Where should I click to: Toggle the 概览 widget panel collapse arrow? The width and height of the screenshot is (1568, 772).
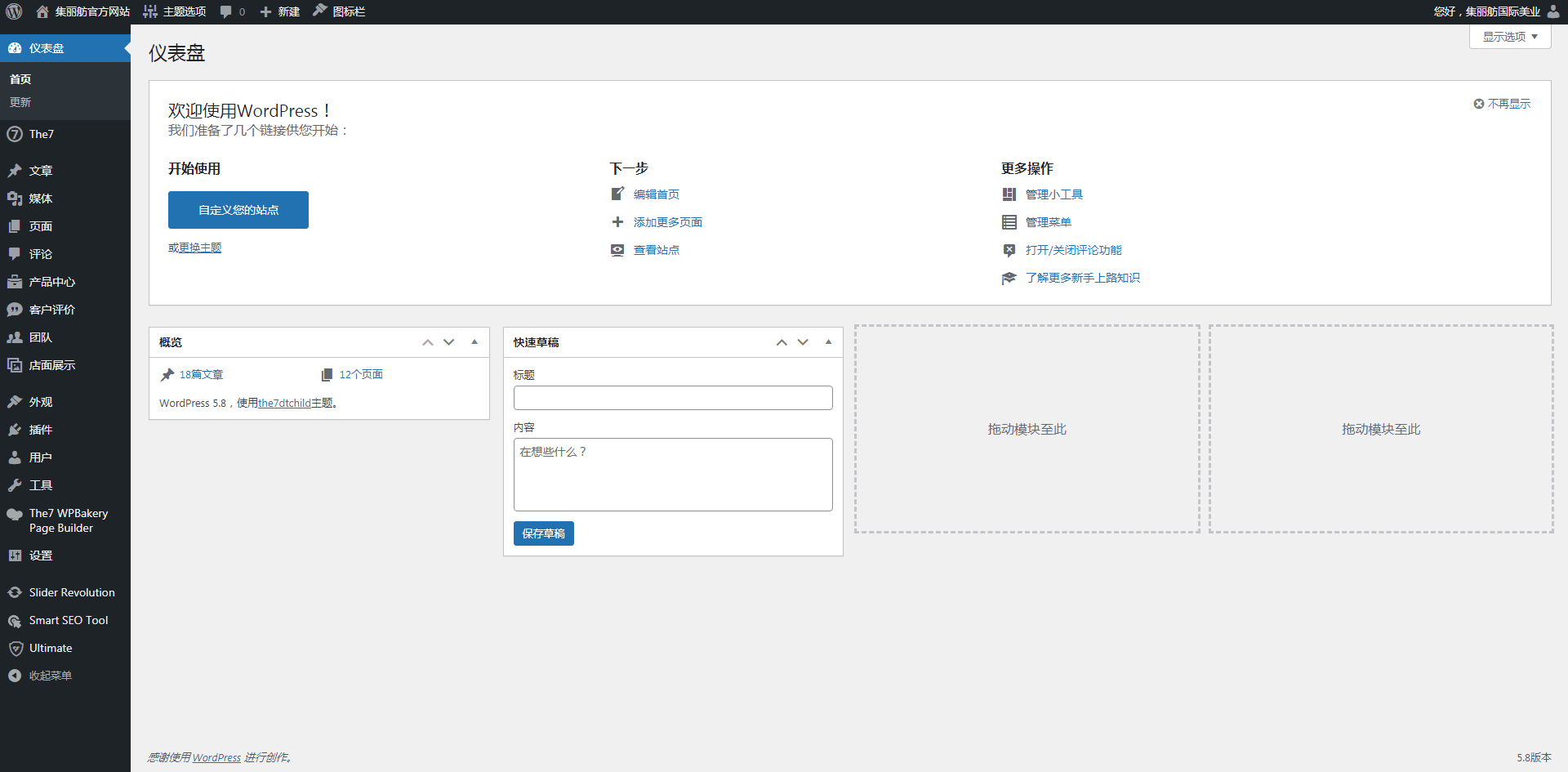click(x=474, y=342)
